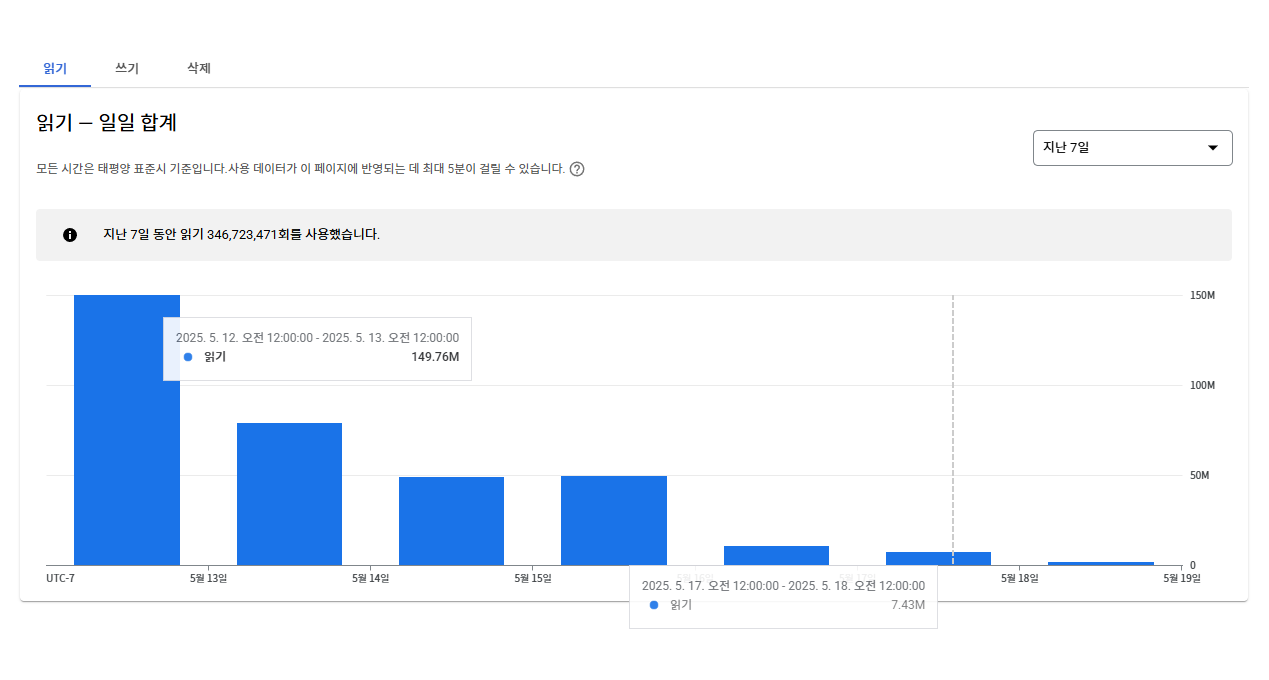1269x680 pixels.
Task: Click the May 12 tooltip date range
Action: [x=317, y=338]
